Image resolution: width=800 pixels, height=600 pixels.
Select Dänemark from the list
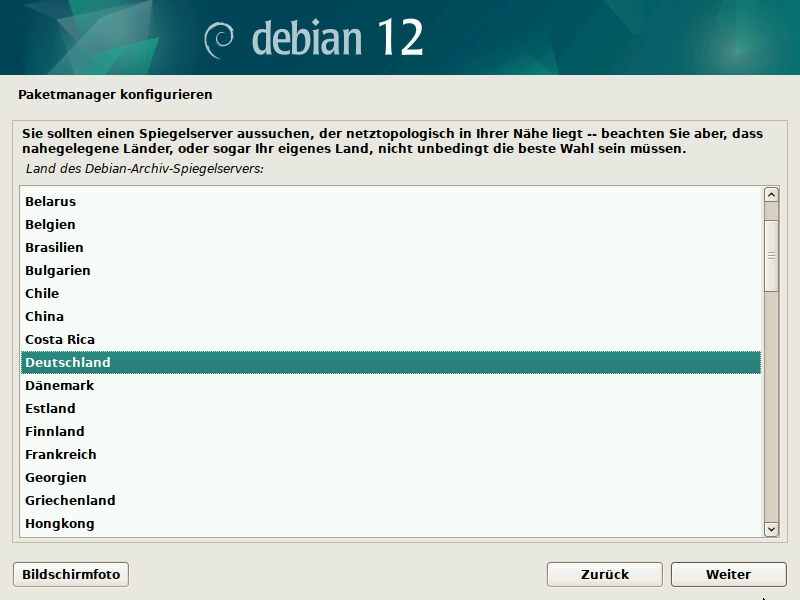tap(59, 385)
